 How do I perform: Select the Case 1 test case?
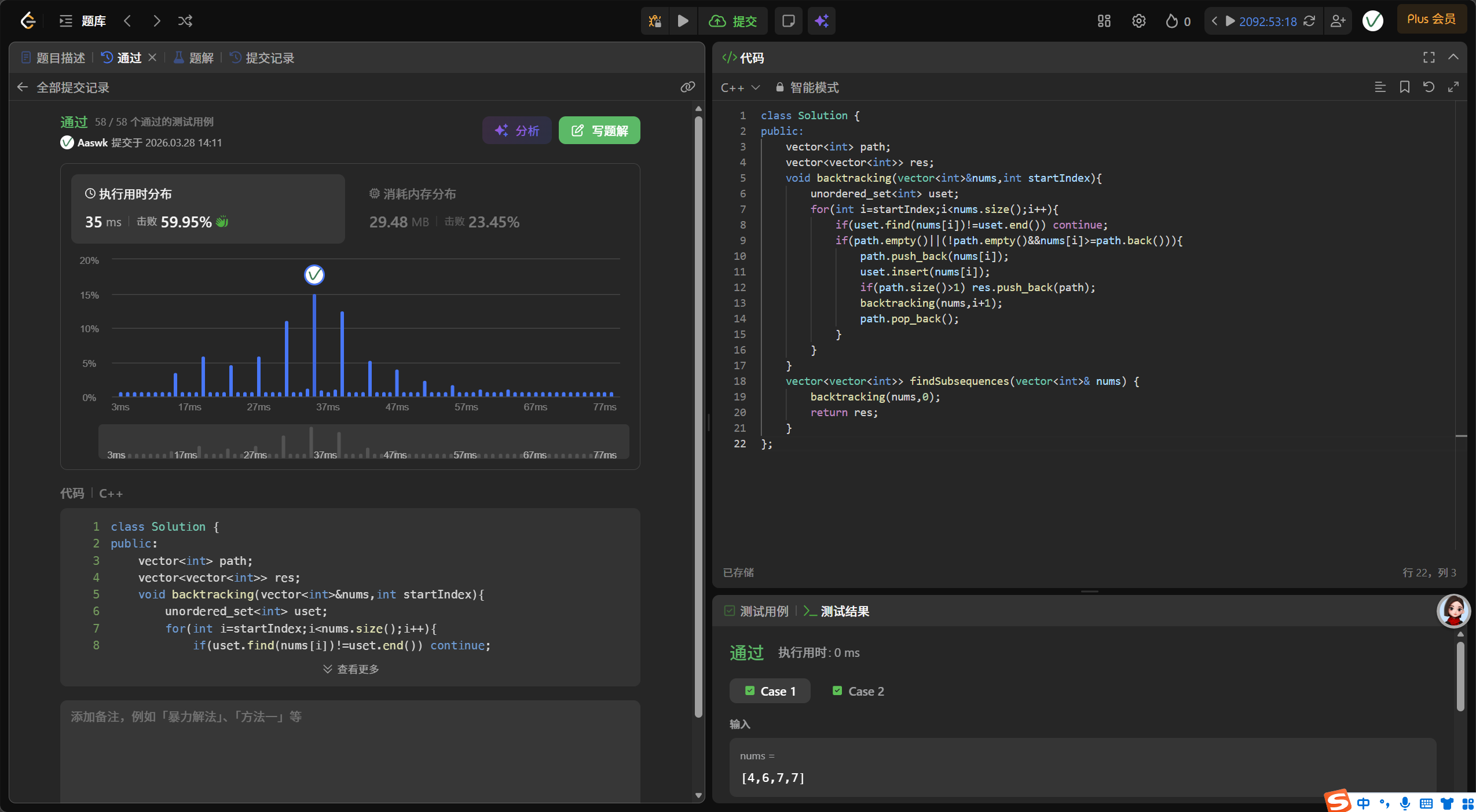[770, 691]
